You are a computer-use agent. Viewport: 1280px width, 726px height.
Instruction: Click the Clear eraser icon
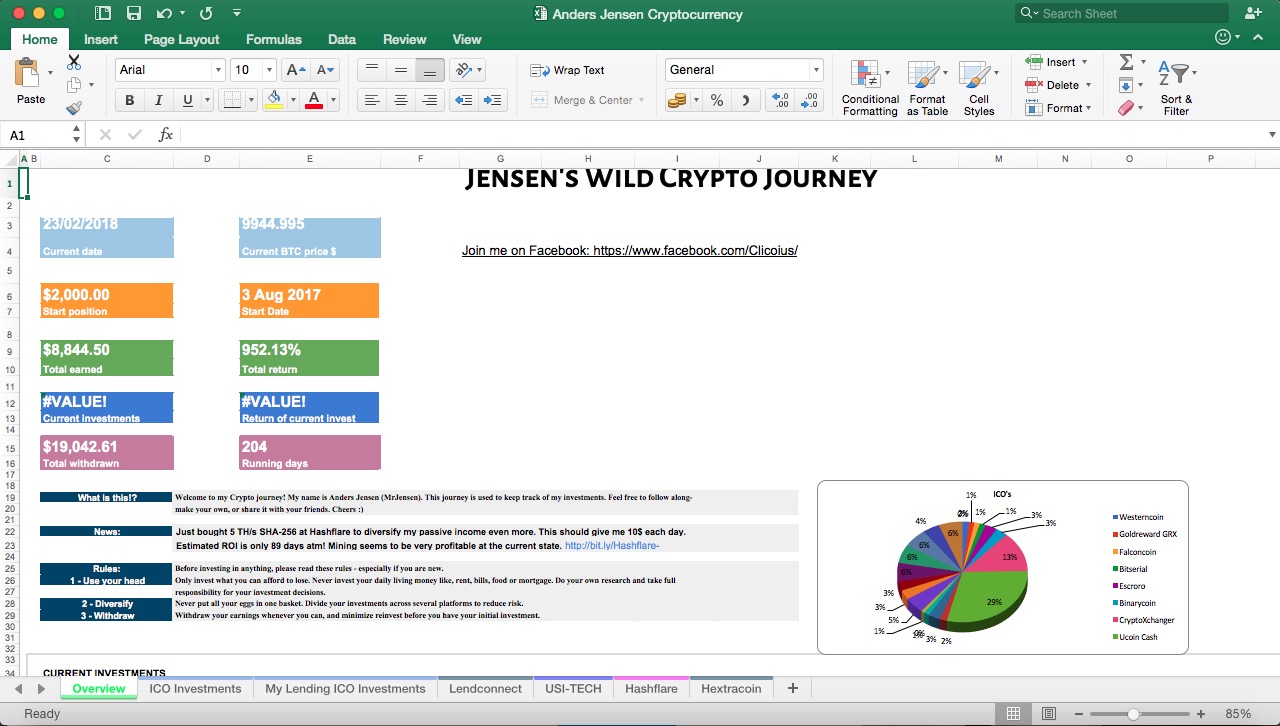pyautogui.click(x=1126, y=107)
